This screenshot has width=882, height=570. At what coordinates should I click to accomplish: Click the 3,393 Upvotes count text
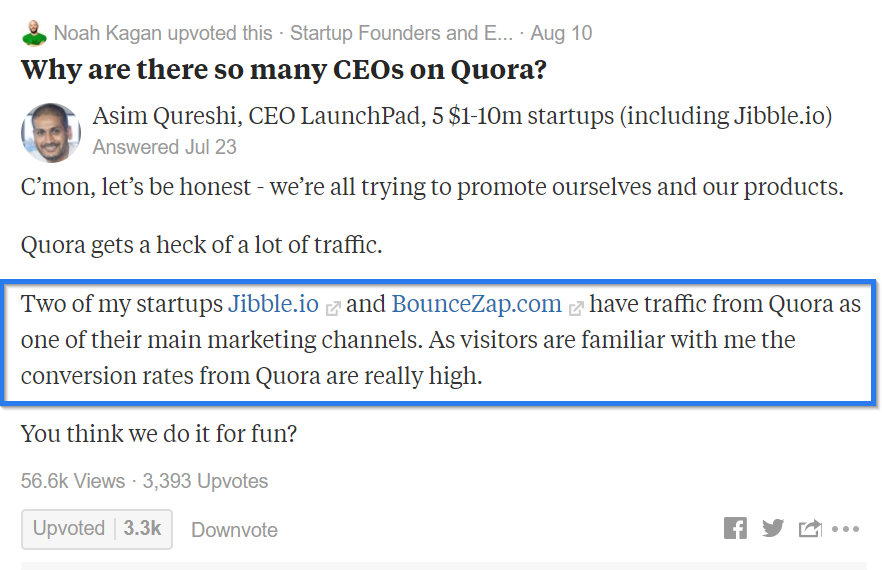(205, 481)
